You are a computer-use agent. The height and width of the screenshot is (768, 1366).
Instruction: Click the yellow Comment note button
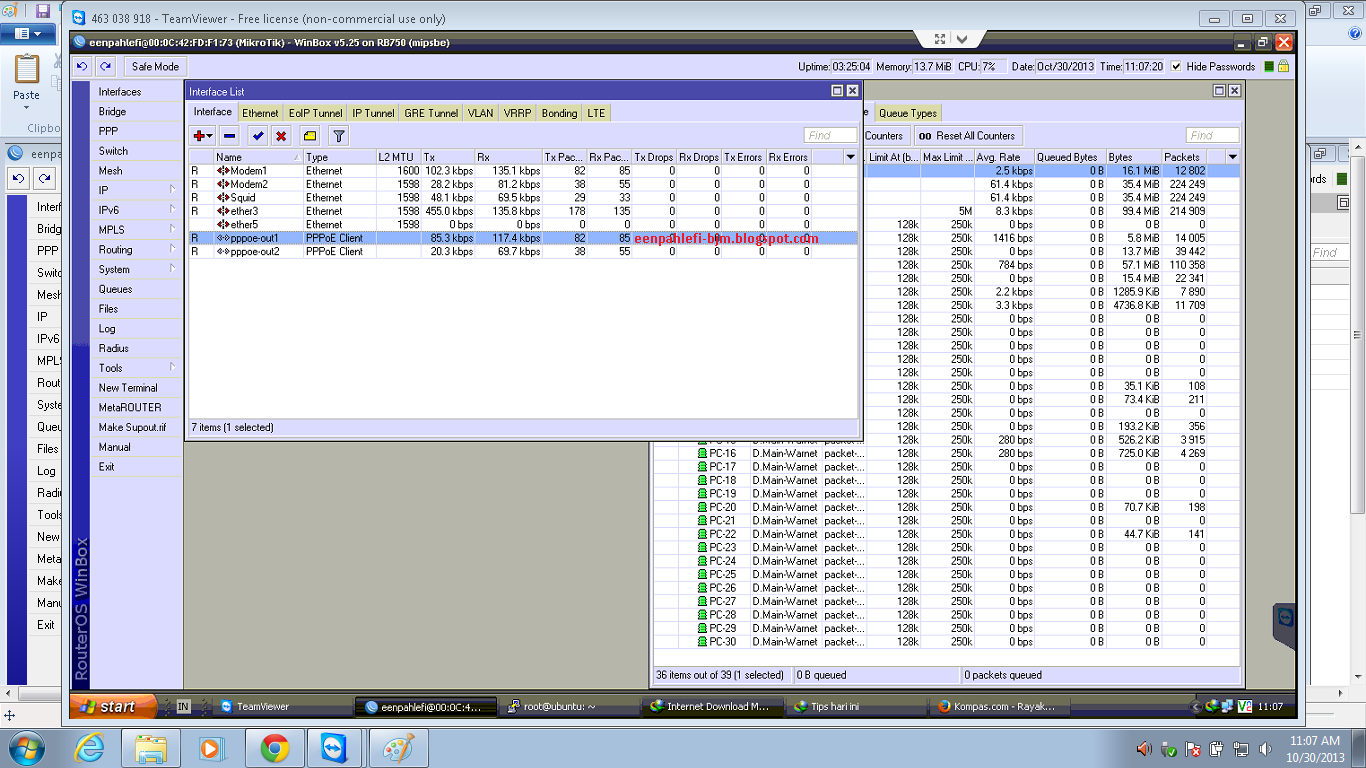310,136
